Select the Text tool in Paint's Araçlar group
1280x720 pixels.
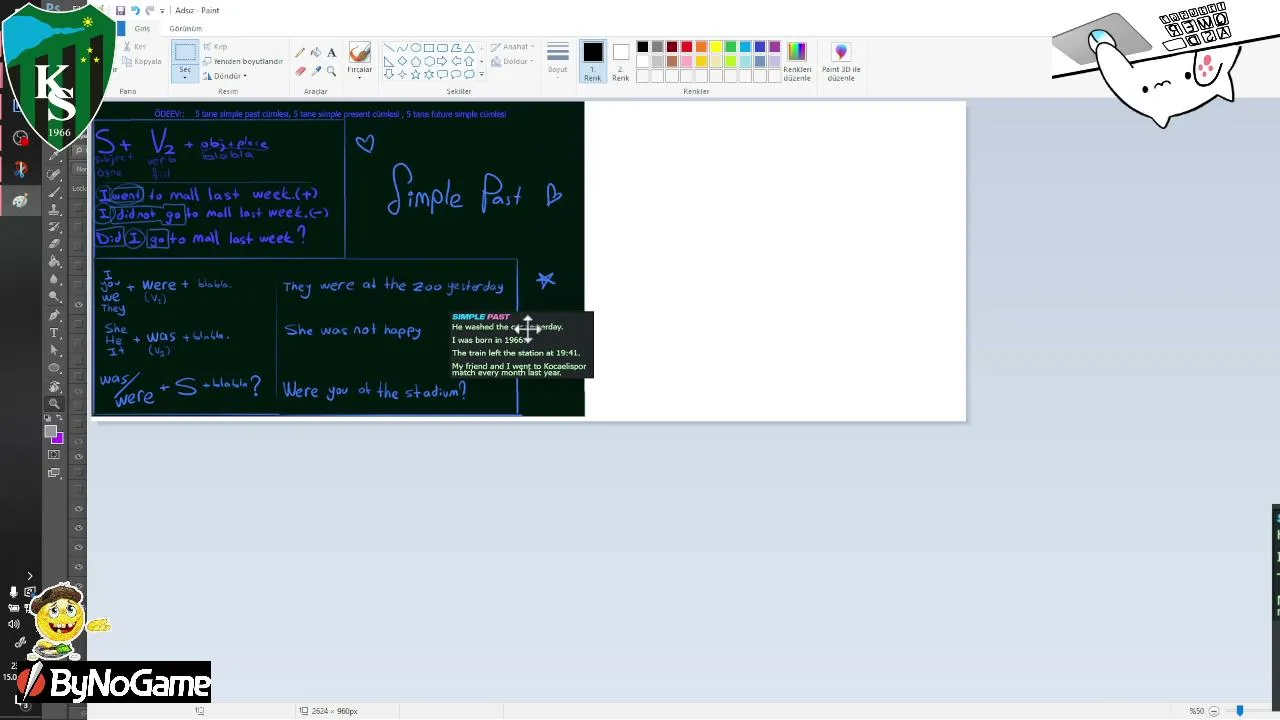[x=332, y=52]
